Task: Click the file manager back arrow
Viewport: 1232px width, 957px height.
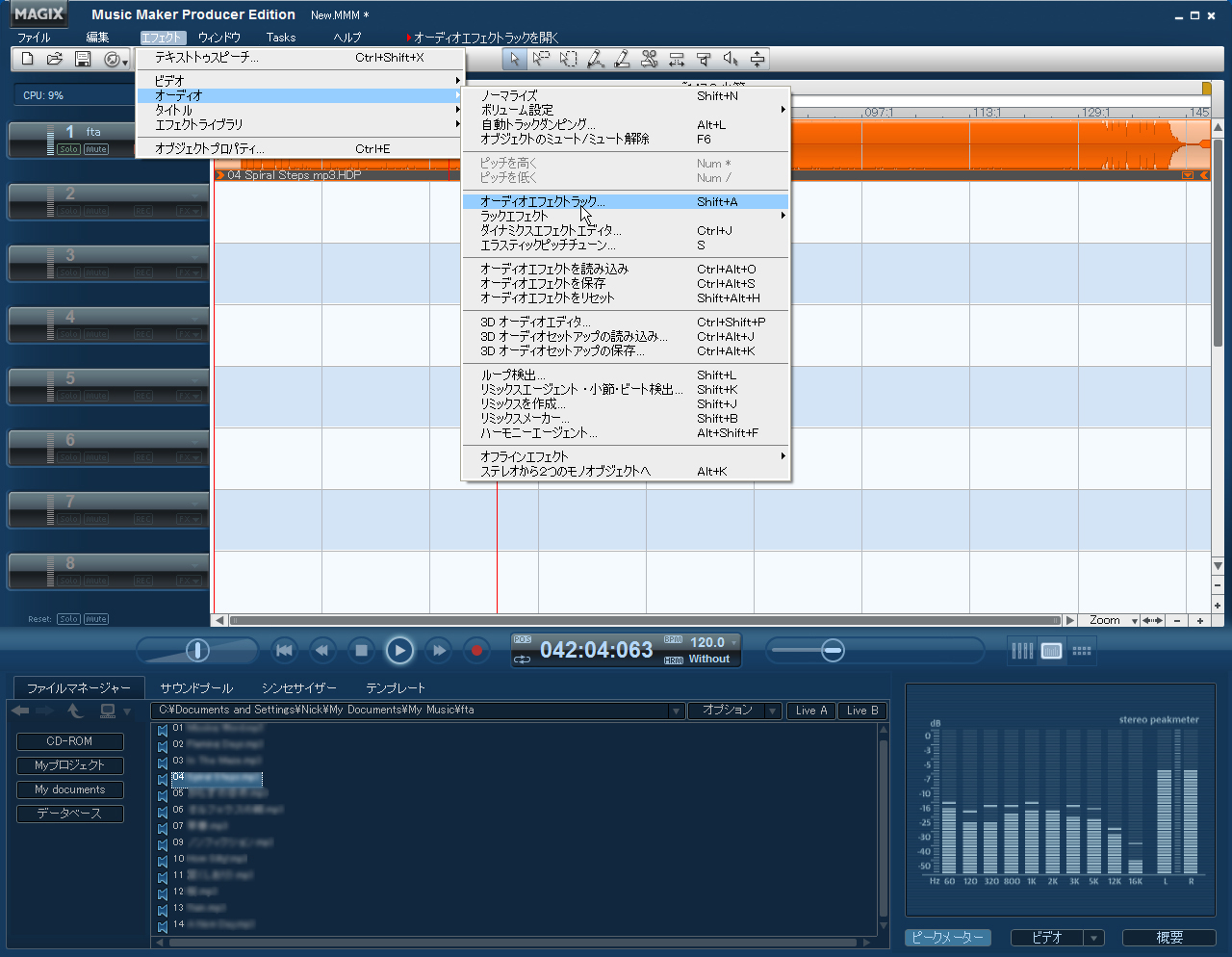Action: click(20, 711)
